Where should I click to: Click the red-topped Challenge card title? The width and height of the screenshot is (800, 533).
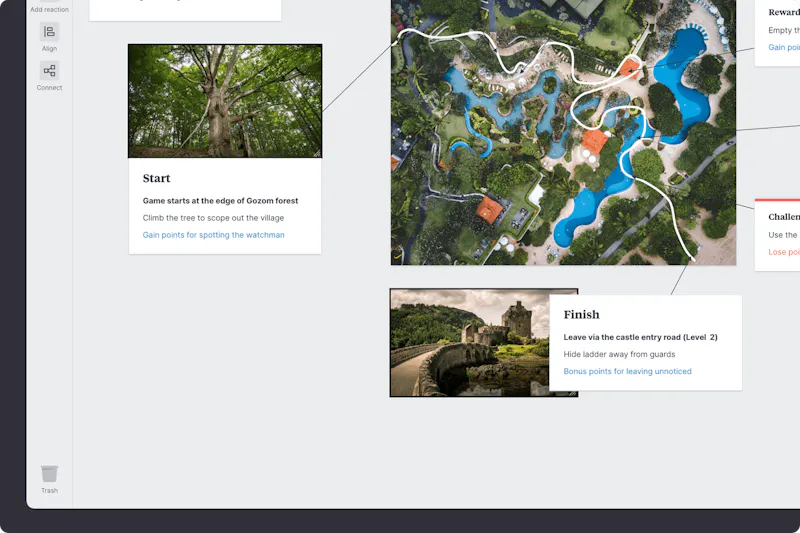tap(784, 217)
